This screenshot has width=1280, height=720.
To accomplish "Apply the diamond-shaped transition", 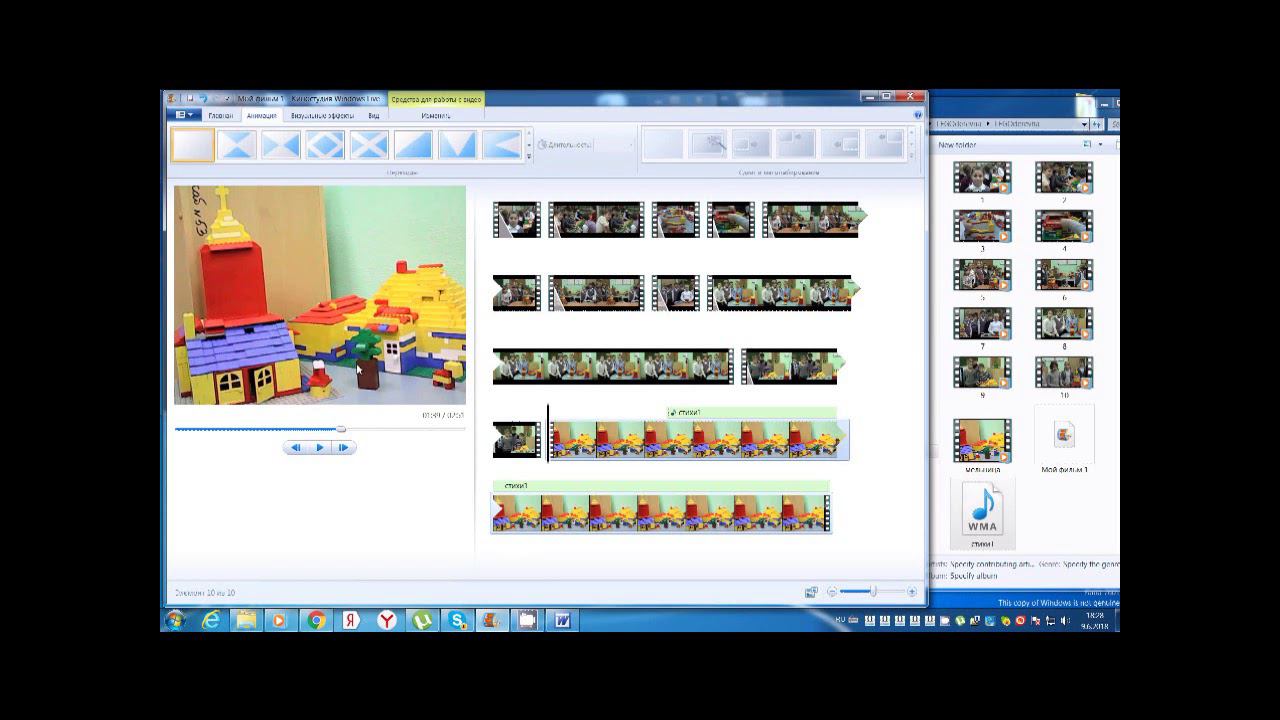I will pos(325,145).
